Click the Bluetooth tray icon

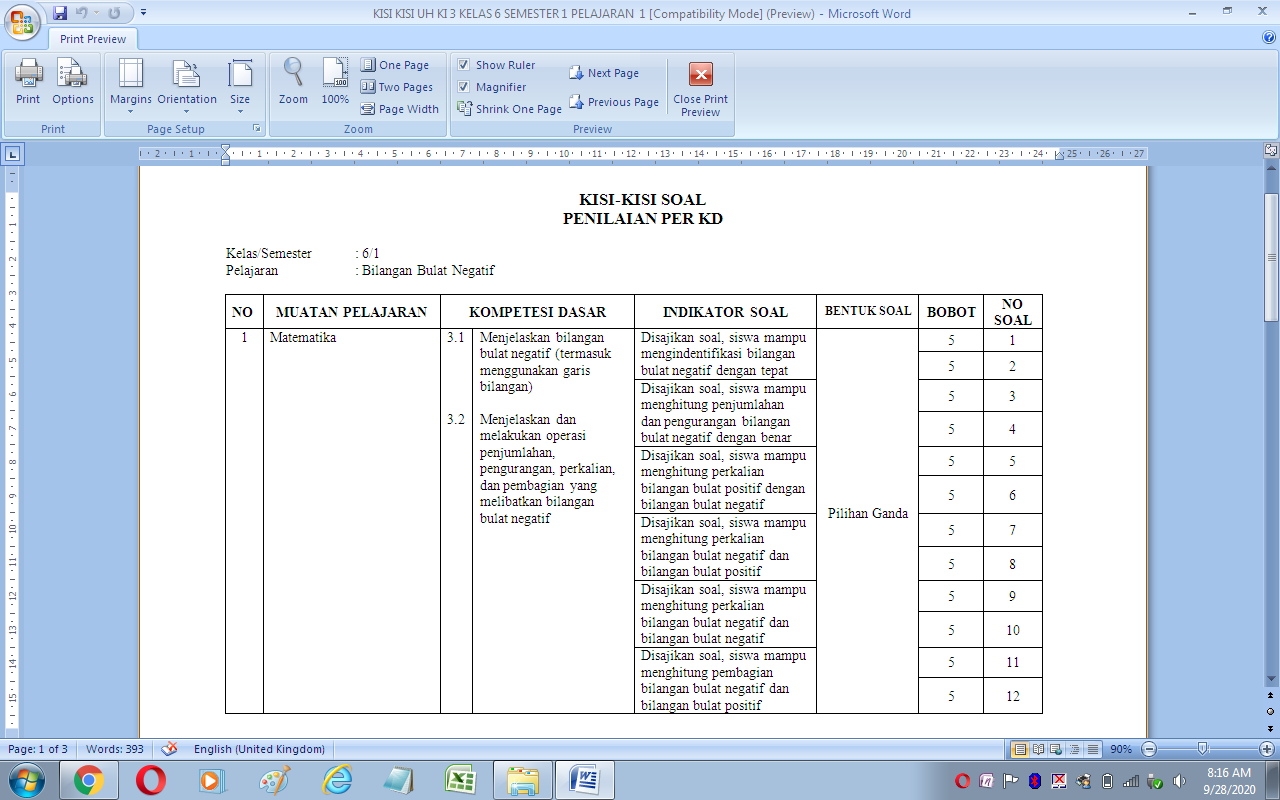[1035, 780]
